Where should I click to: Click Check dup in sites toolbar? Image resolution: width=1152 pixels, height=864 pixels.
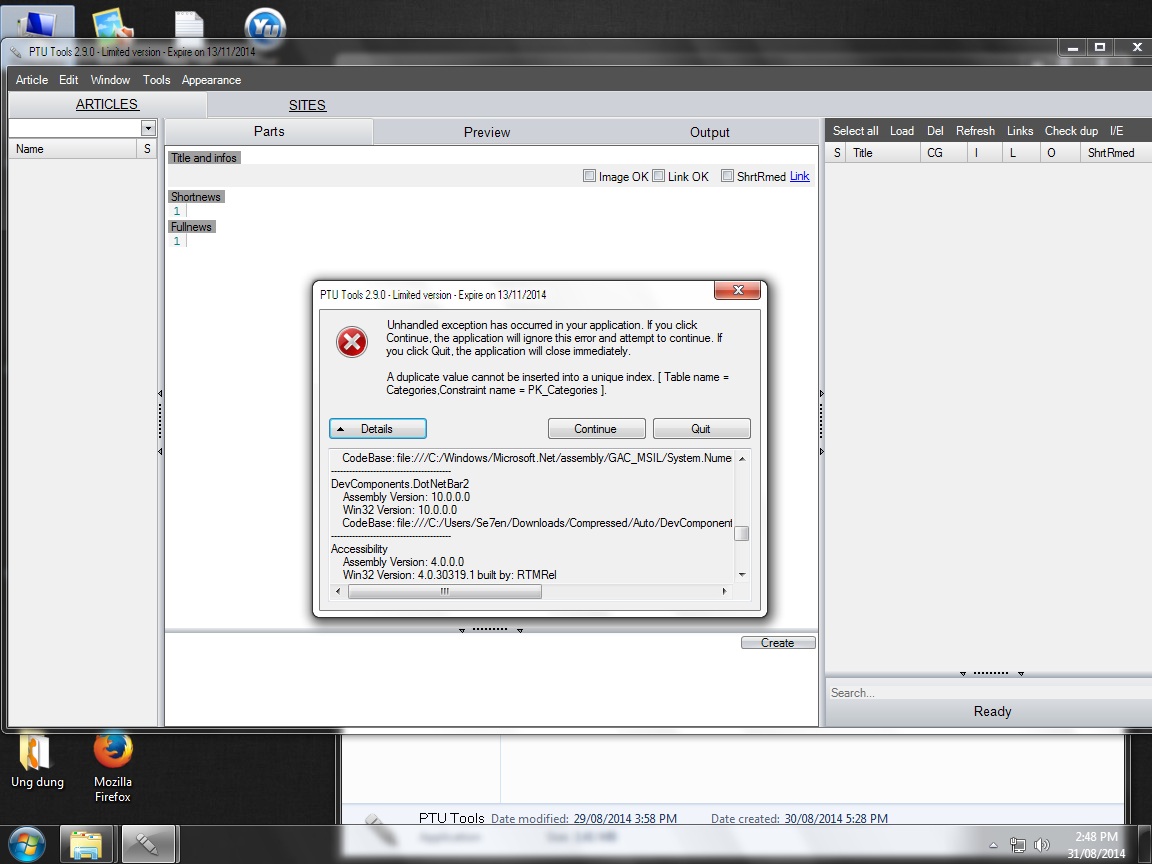(1071, 131)
